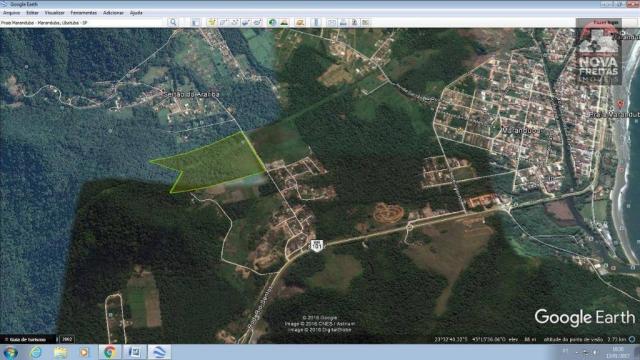Open the Arquivo menu
The image size is (640, 360).
(11, 13)
